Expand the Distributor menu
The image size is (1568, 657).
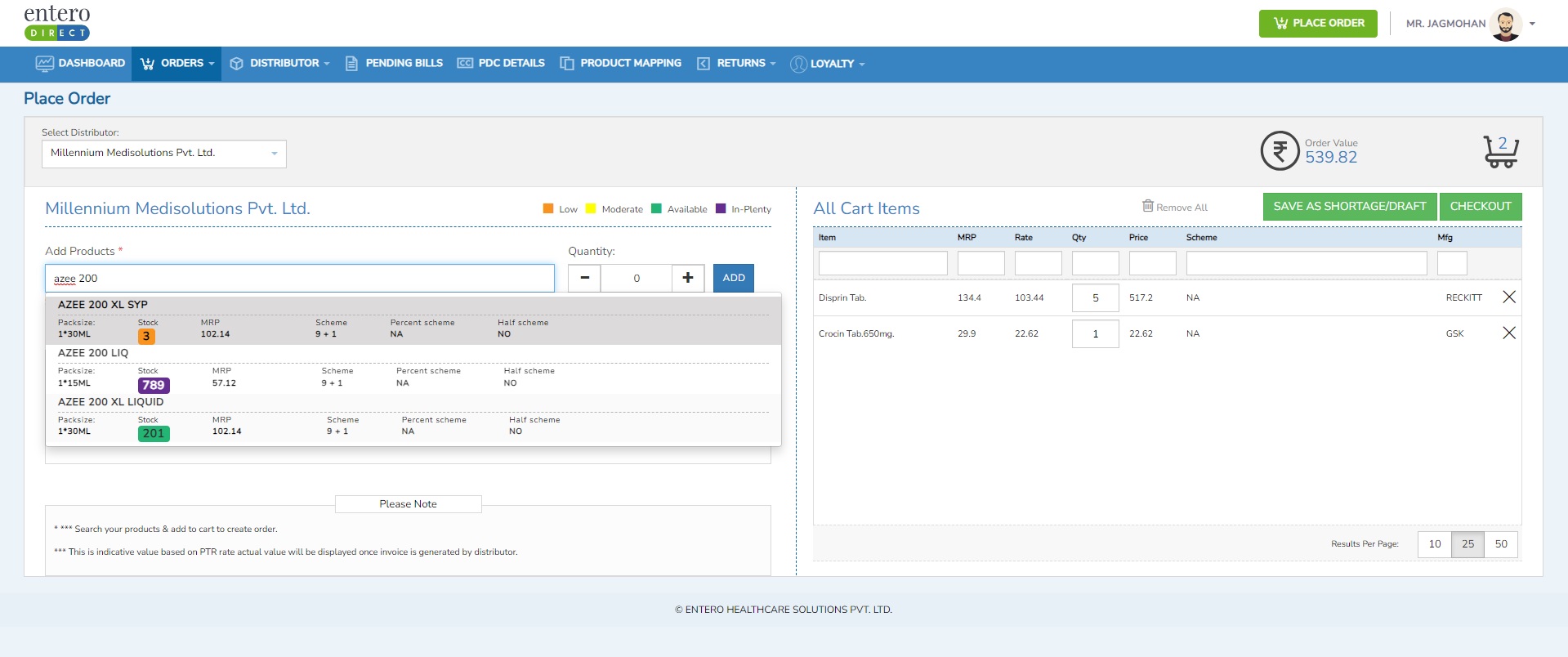279,63
